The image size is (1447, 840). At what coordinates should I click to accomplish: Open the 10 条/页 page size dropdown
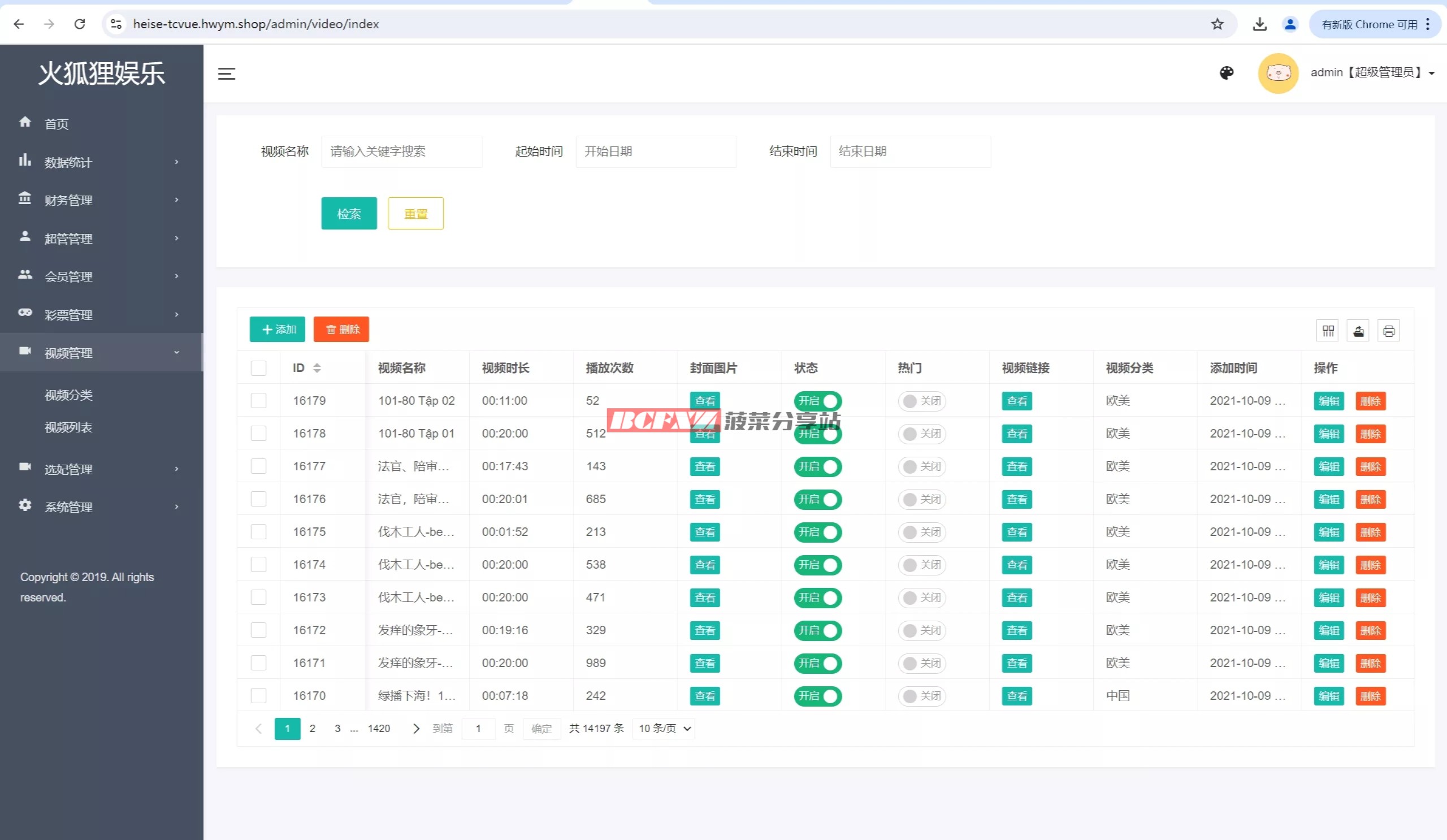(x=664, y=729)
